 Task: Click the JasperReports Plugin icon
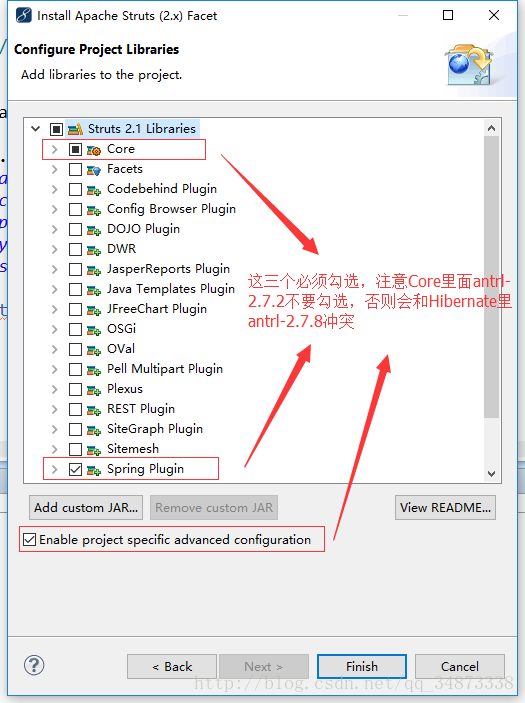click(94, 270)
